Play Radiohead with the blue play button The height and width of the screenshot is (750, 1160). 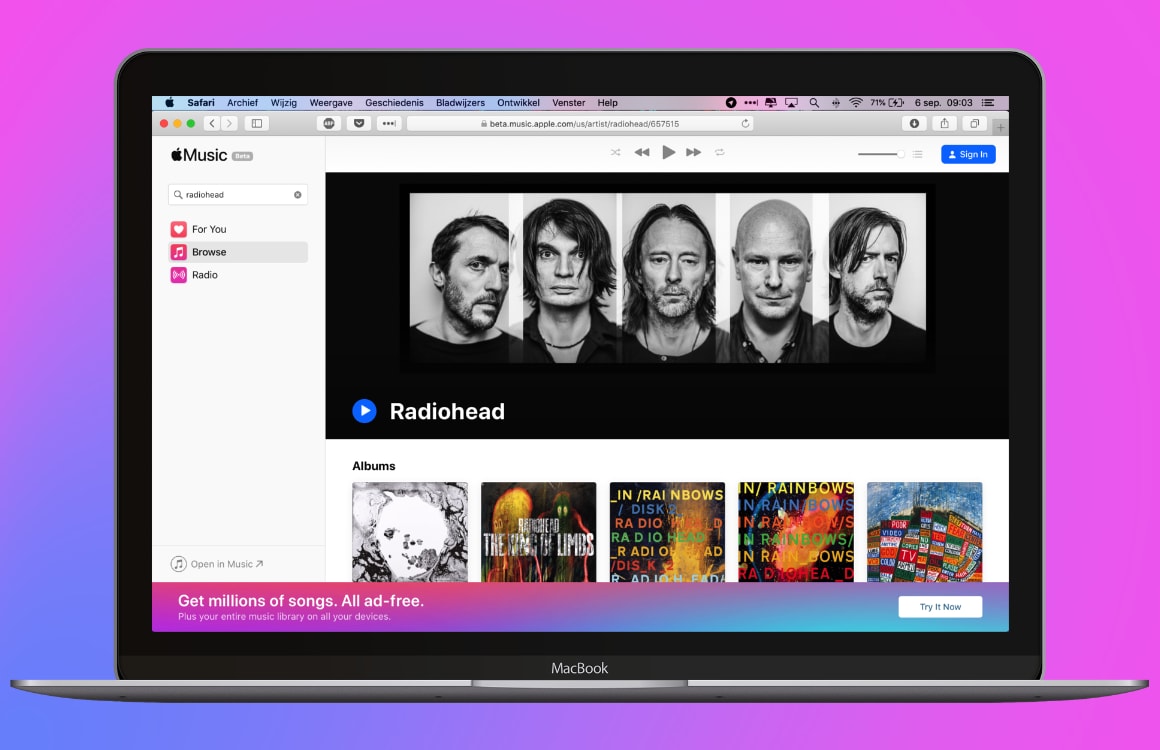click(364, 411)
